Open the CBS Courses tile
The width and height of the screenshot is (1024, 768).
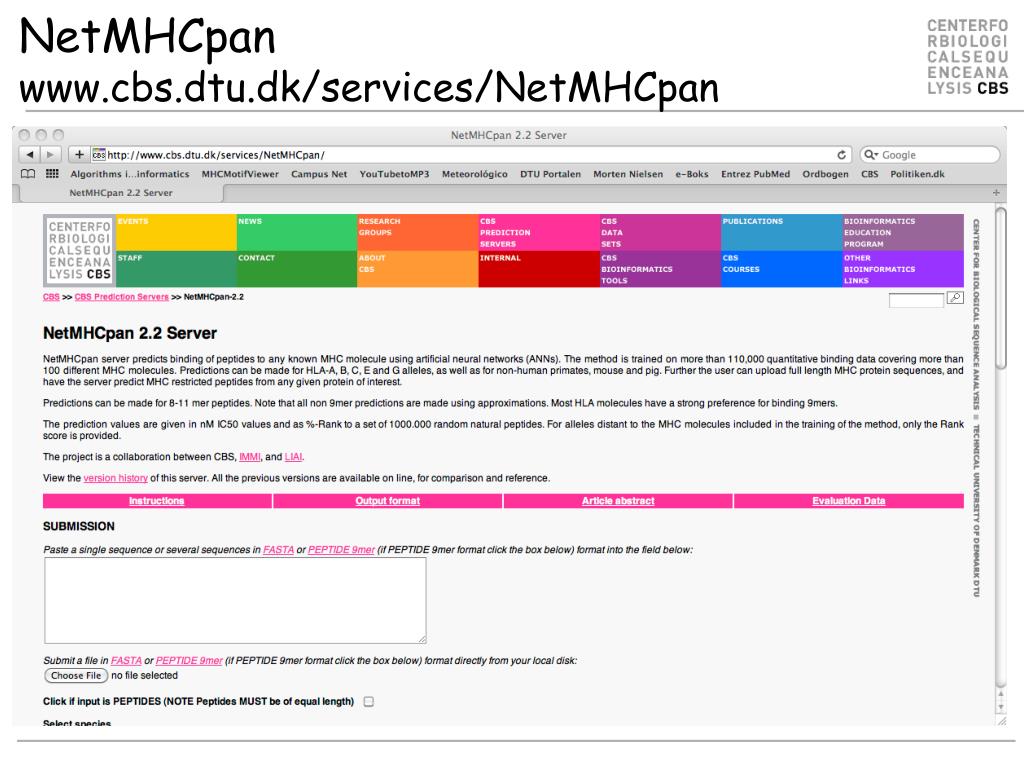(782, 269)
